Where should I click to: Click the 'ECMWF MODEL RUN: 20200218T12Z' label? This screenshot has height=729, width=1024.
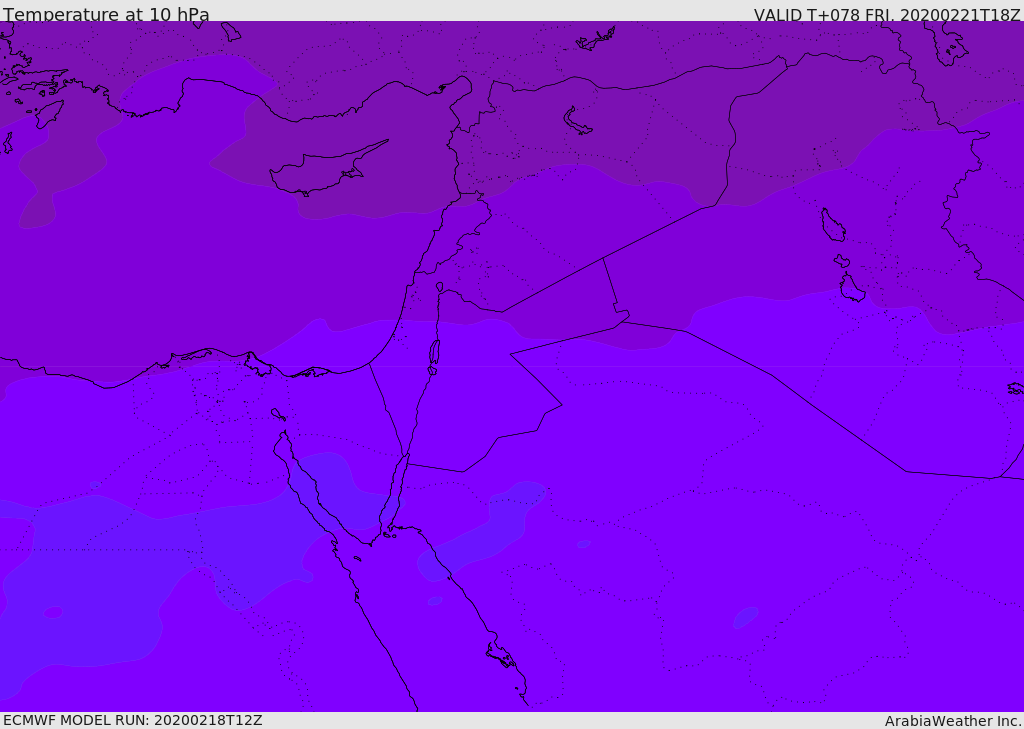(x=133, y=720)
